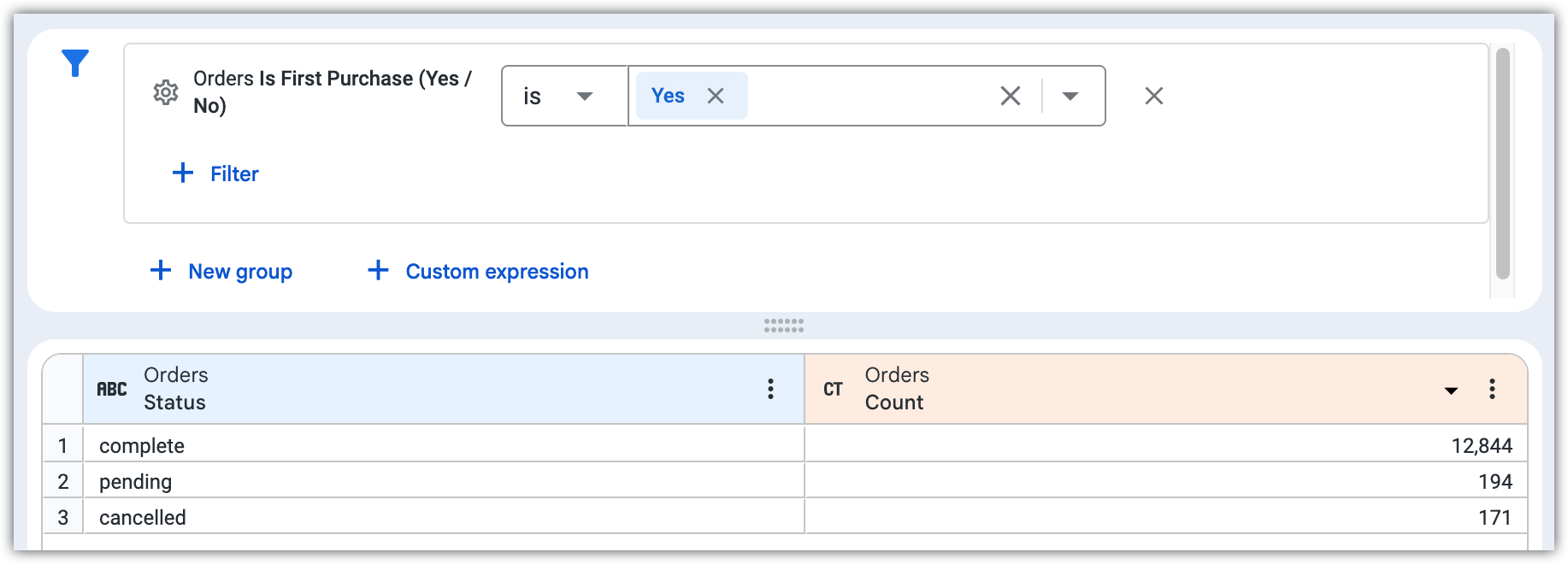Select the 'complete' status cell
The height and width of the screenshot is (564, 1568).
click(142, 445)
